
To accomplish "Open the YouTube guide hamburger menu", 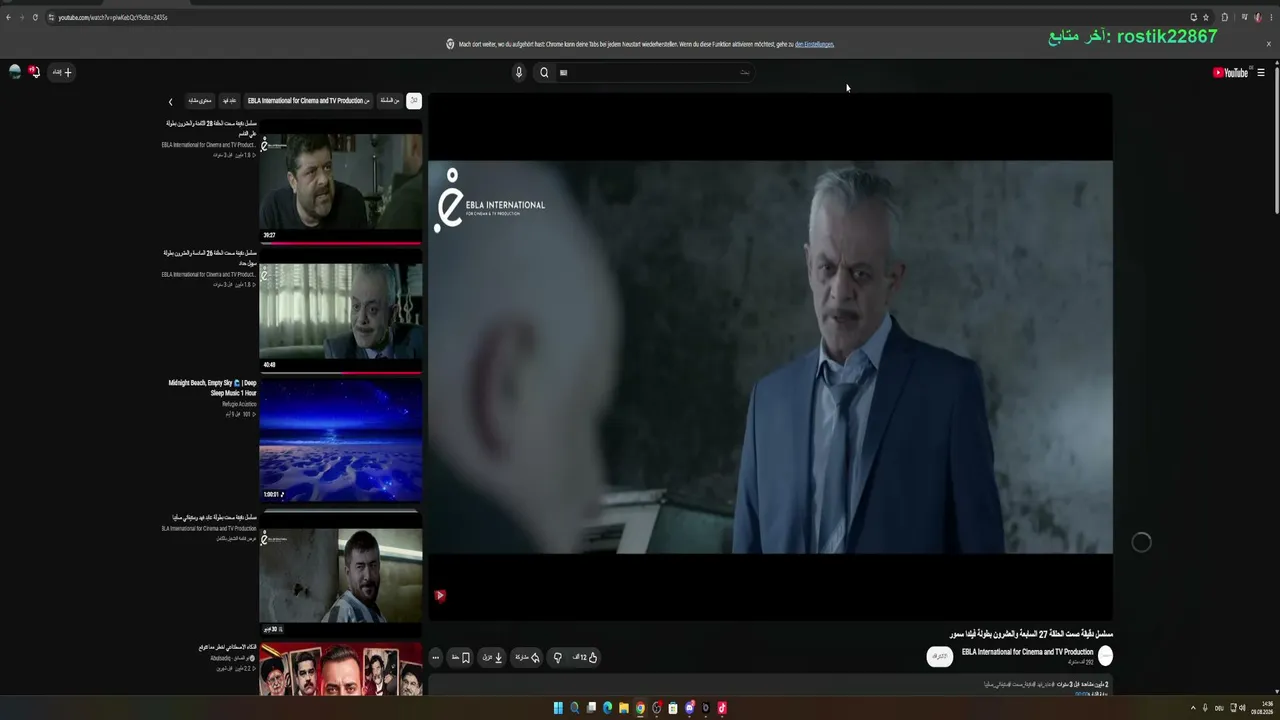I will (x=1261, y=72).
